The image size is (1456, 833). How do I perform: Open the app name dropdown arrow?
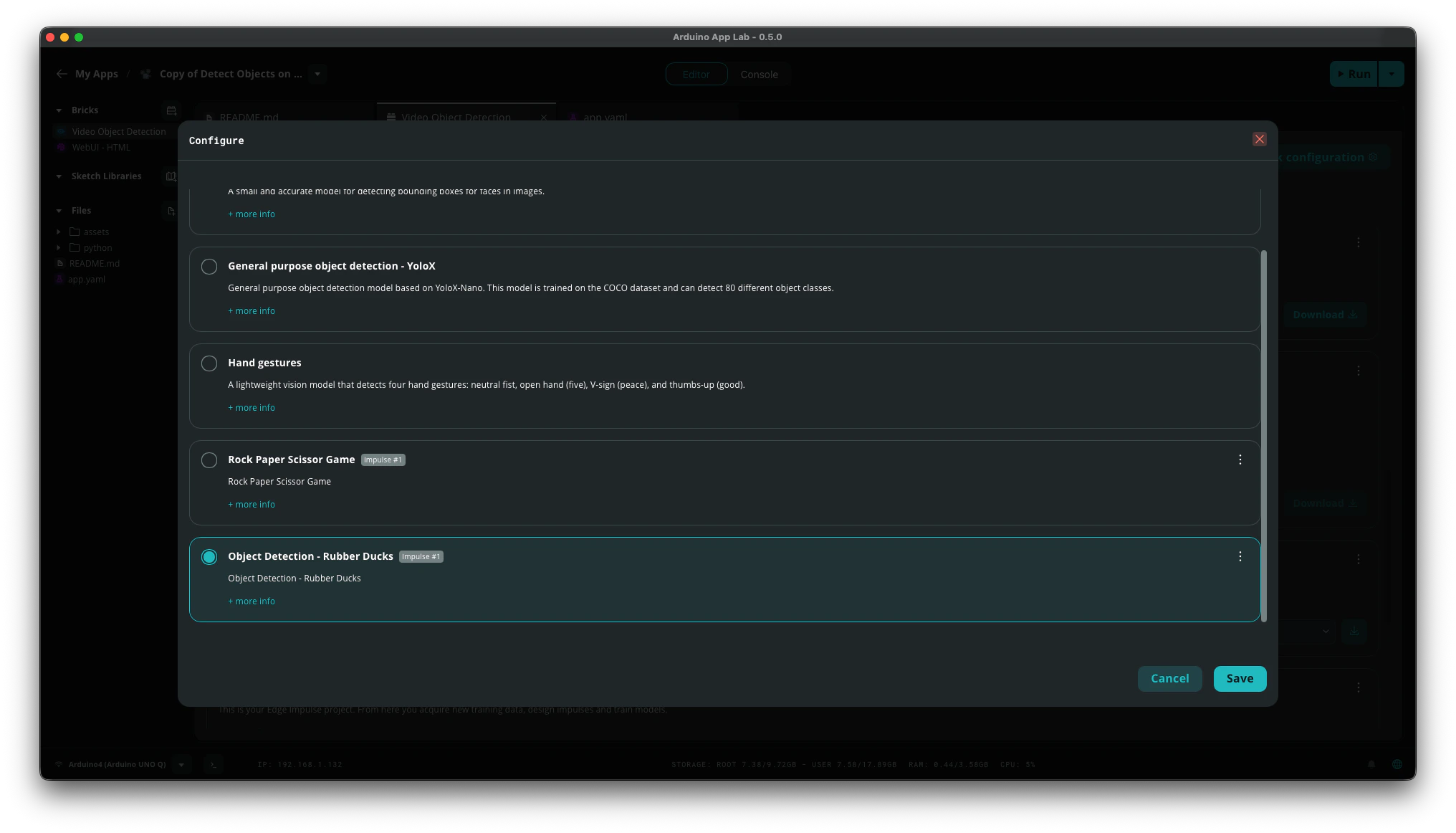(x=317, y=74)
